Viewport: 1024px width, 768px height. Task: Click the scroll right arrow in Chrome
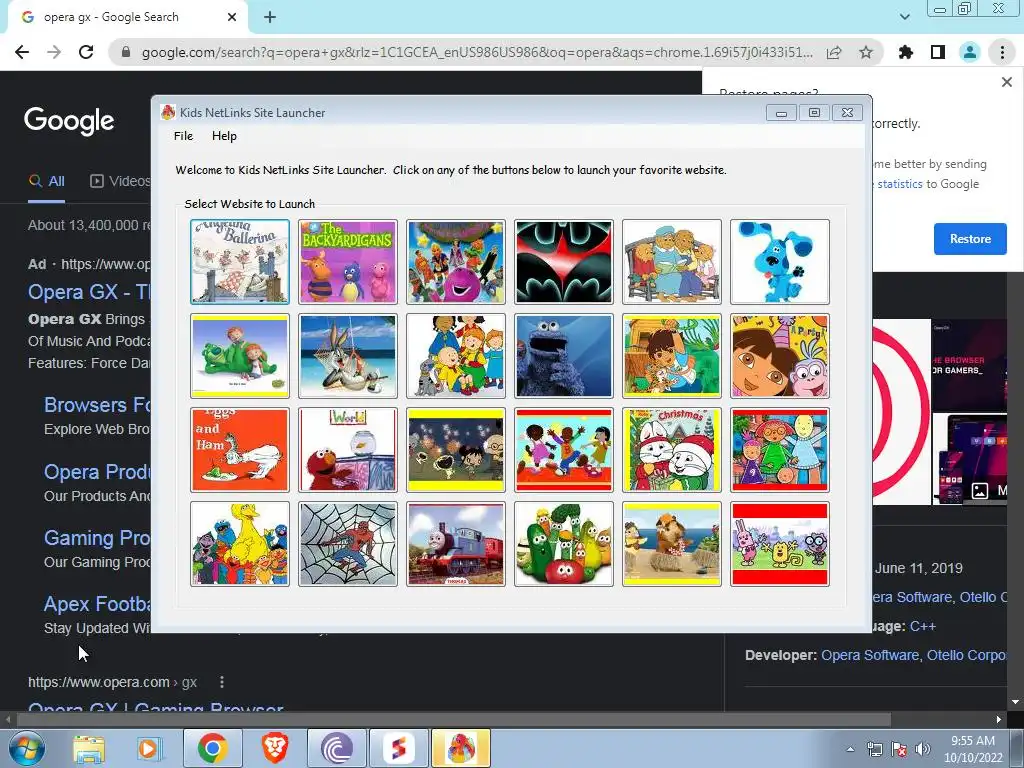point(999,719)
